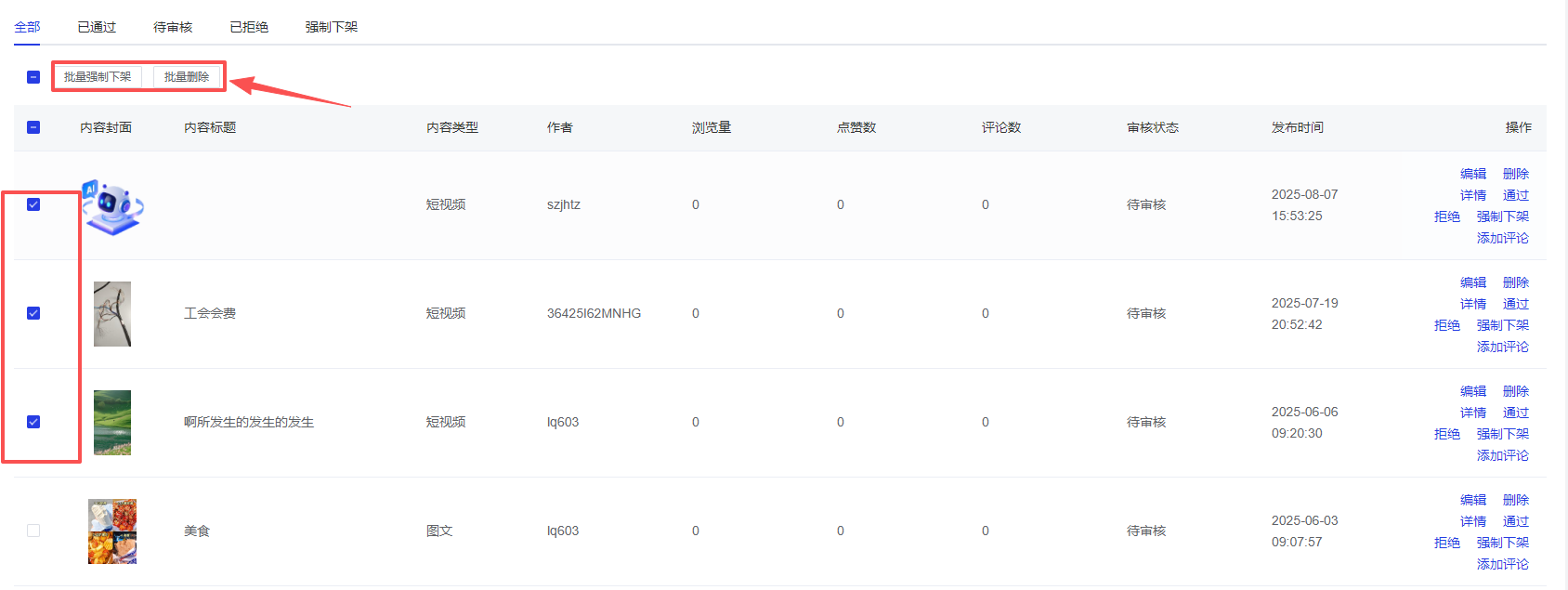This screenshot has height=590, width=1568.
Task: Open the 美食 cover thumbnail
Action: [112, 531]
